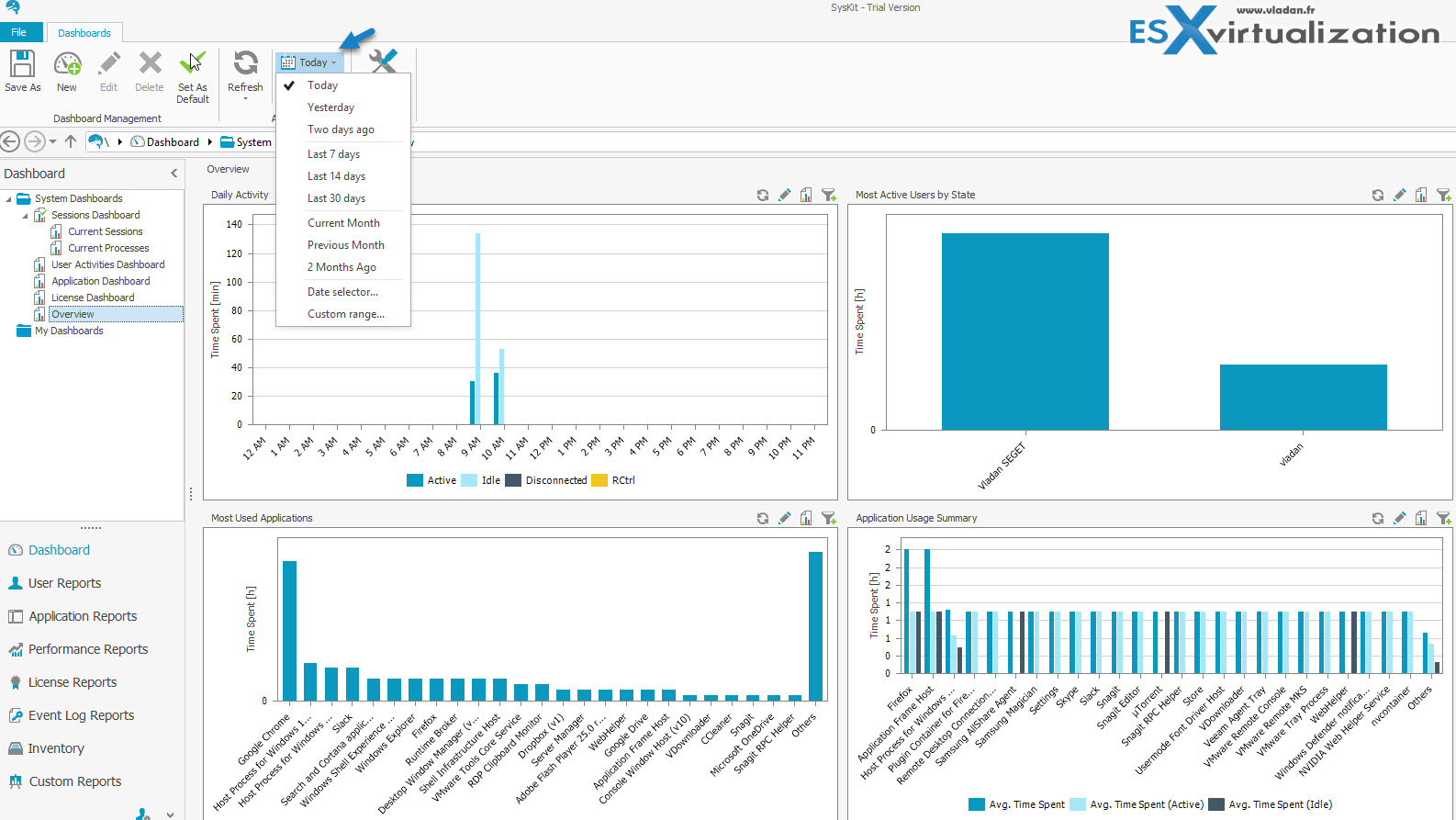Select 2 Months Ago option
Screen dimensions: 1456x820
coord(342,267)
